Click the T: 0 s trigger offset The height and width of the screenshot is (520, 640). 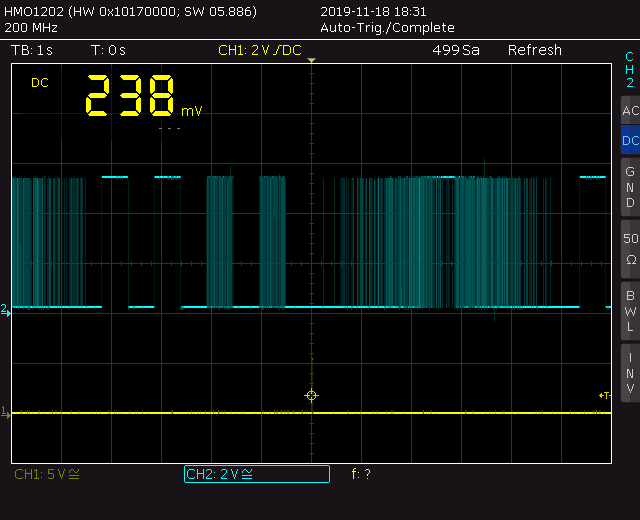pyautogui.click(x=108, y=50)
